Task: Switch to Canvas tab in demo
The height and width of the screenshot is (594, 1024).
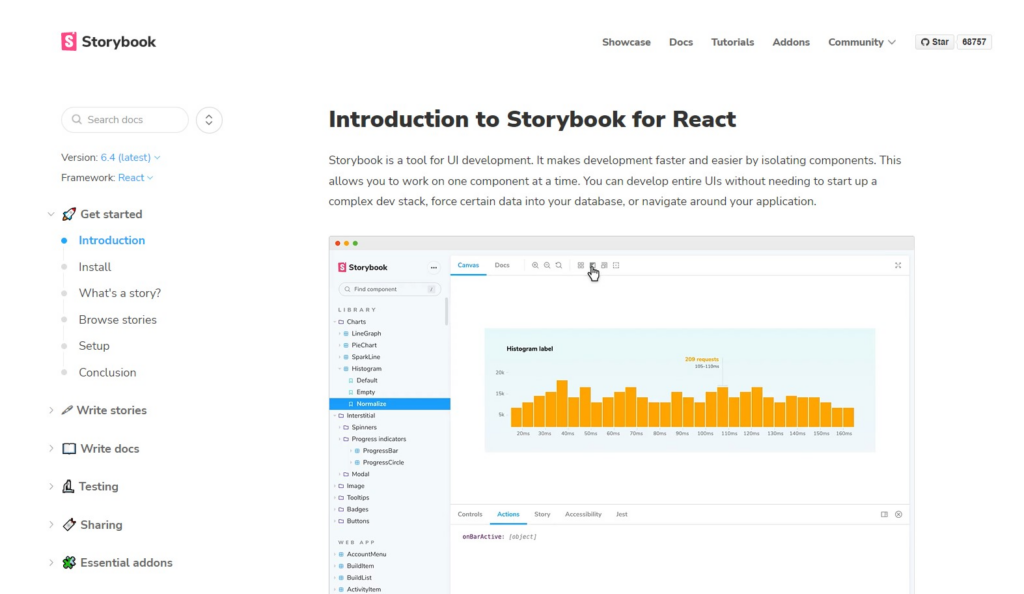Action: 468,265
